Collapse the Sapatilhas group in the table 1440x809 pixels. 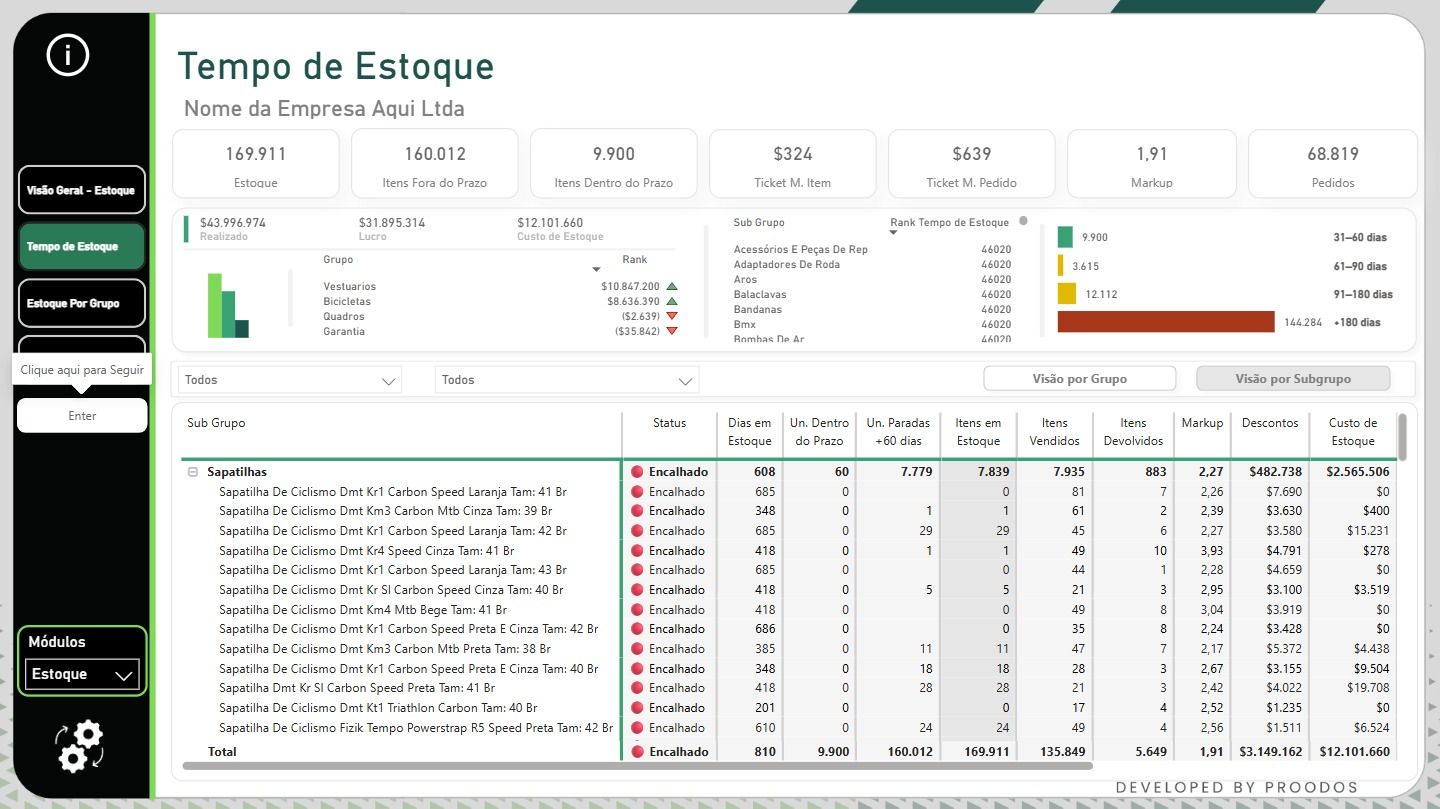pyautogui.click(x=193, y=472)
